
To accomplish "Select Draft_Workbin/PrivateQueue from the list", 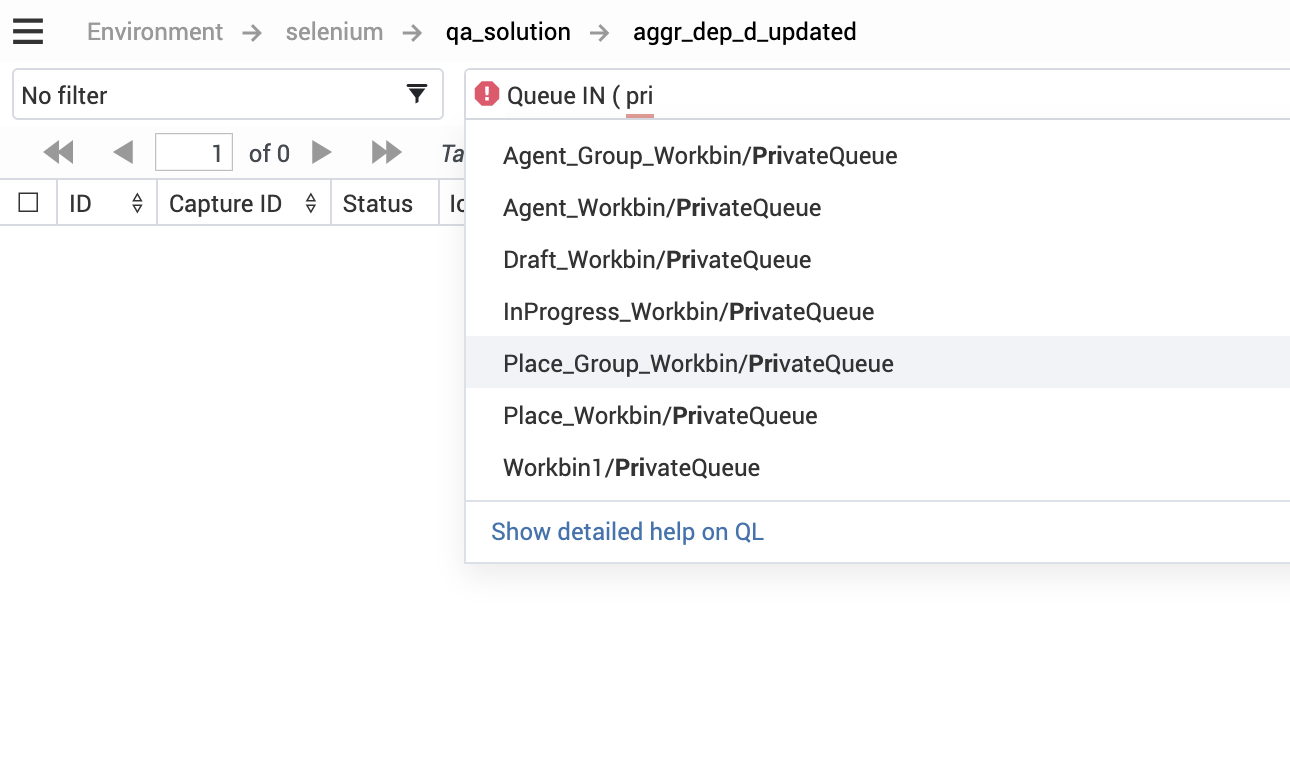I will [x=657, y=260].
